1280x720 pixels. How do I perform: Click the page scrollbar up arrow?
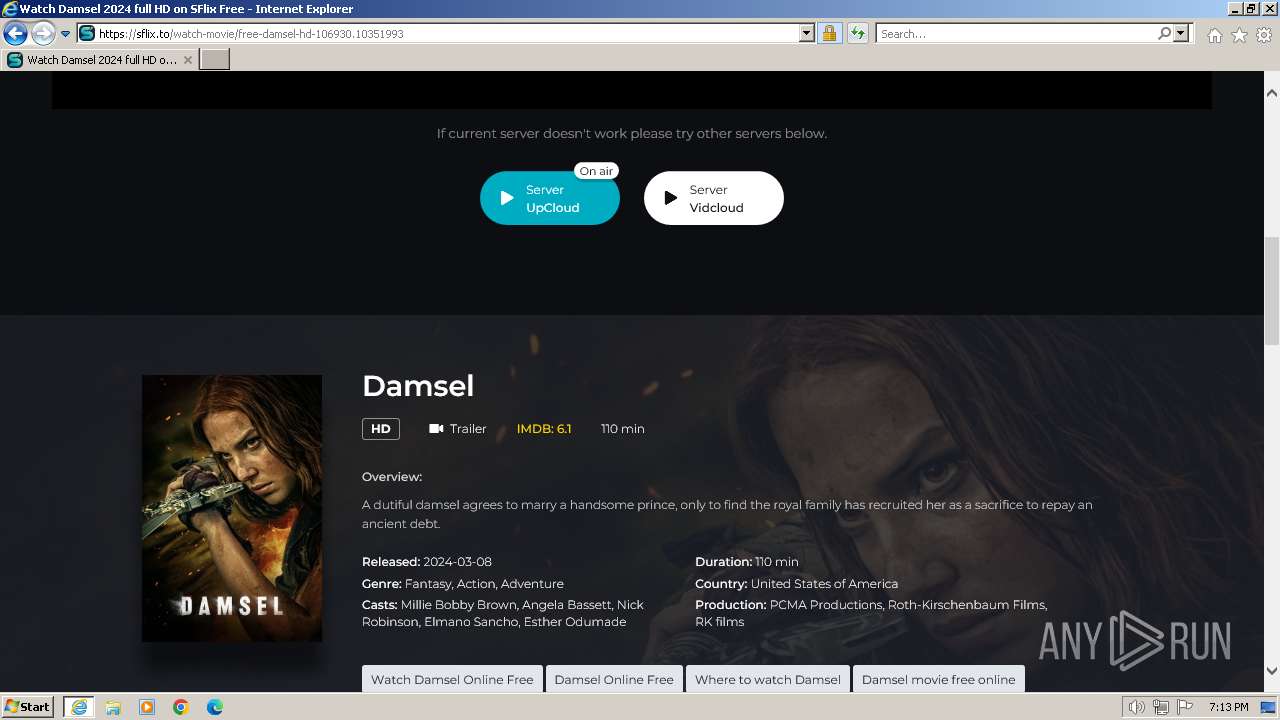pos(1272,93)
